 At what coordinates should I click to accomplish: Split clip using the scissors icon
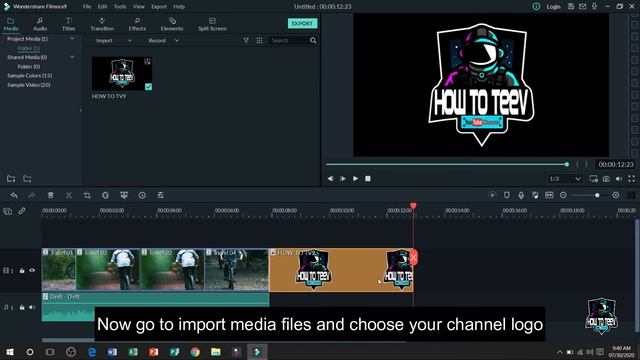point(69,196)
